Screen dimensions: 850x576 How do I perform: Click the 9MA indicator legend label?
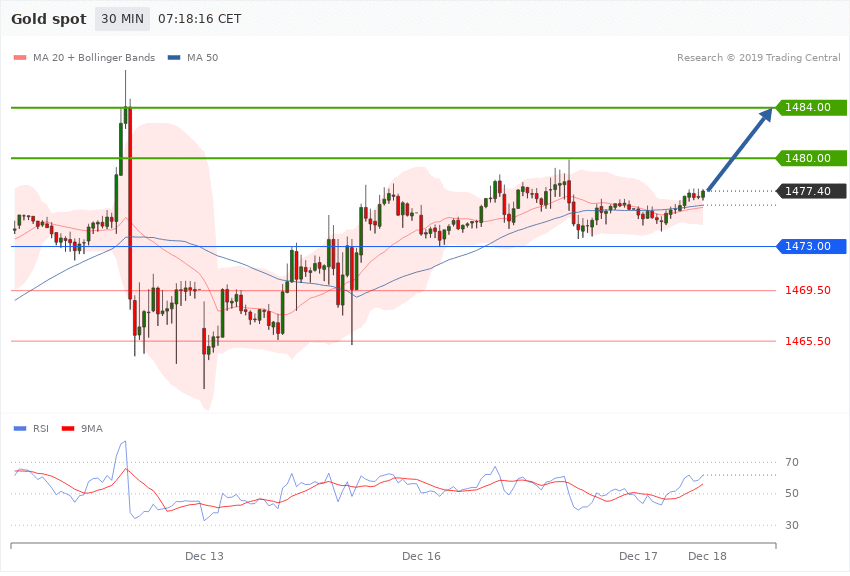click(92, 429)
